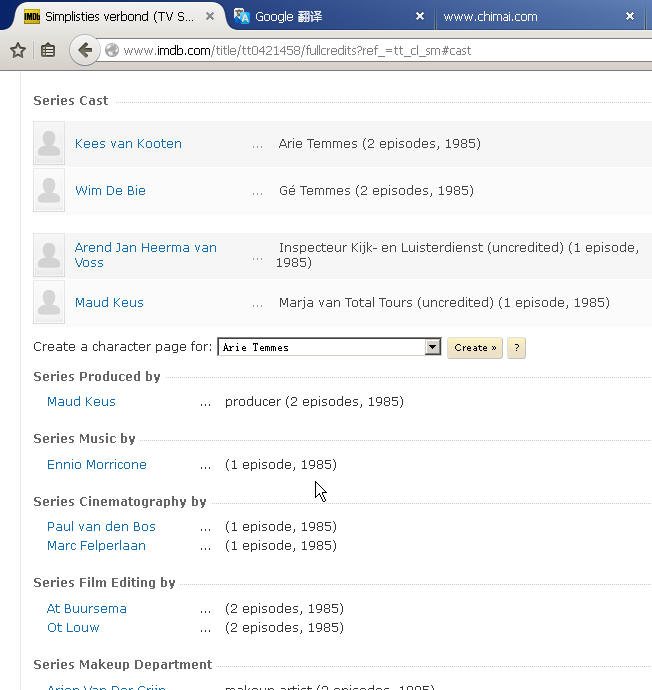Open Kees van Kooten link
The width and height of the screenshot is (652, 690).
[128, 144]
